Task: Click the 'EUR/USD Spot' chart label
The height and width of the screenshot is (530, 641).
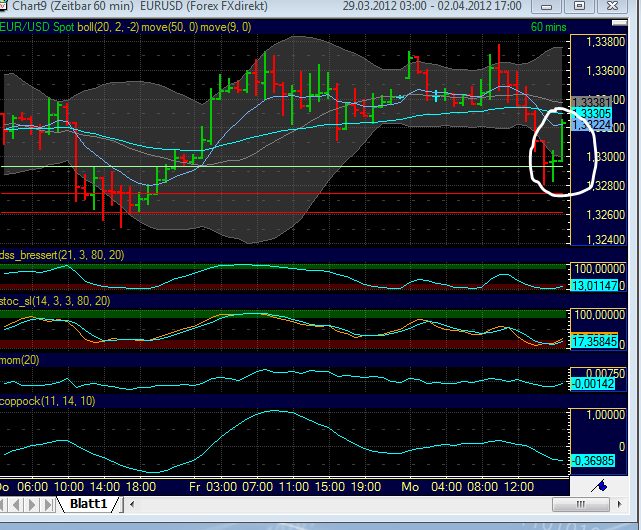Action: 37,27
